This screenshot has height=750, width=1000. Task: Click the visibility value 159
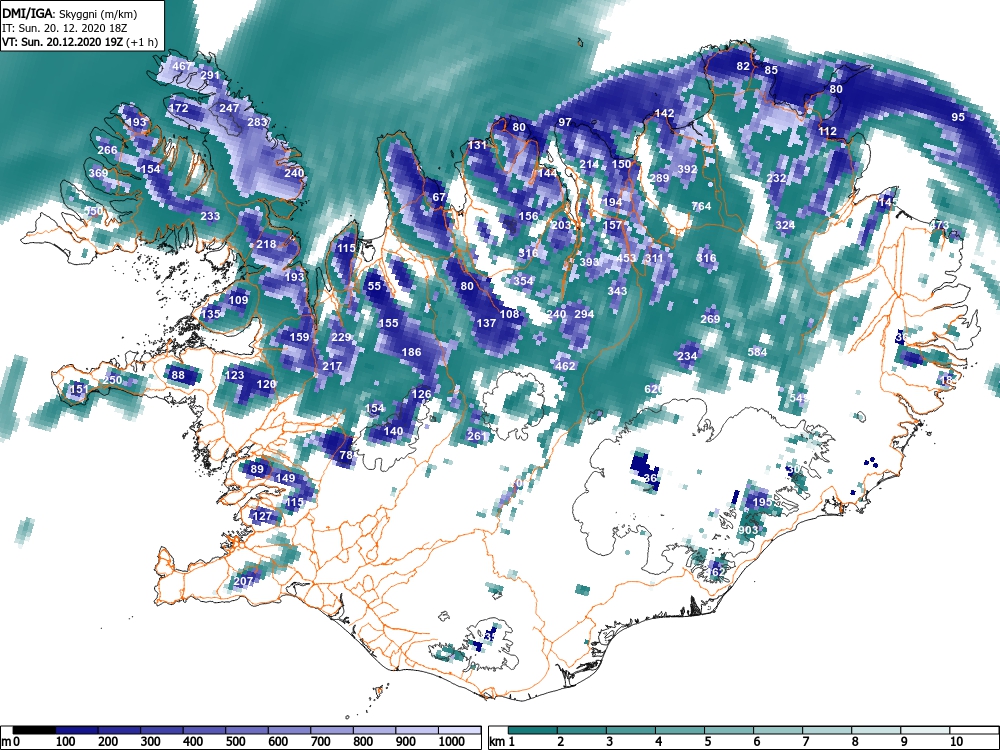tap(299, 337)
